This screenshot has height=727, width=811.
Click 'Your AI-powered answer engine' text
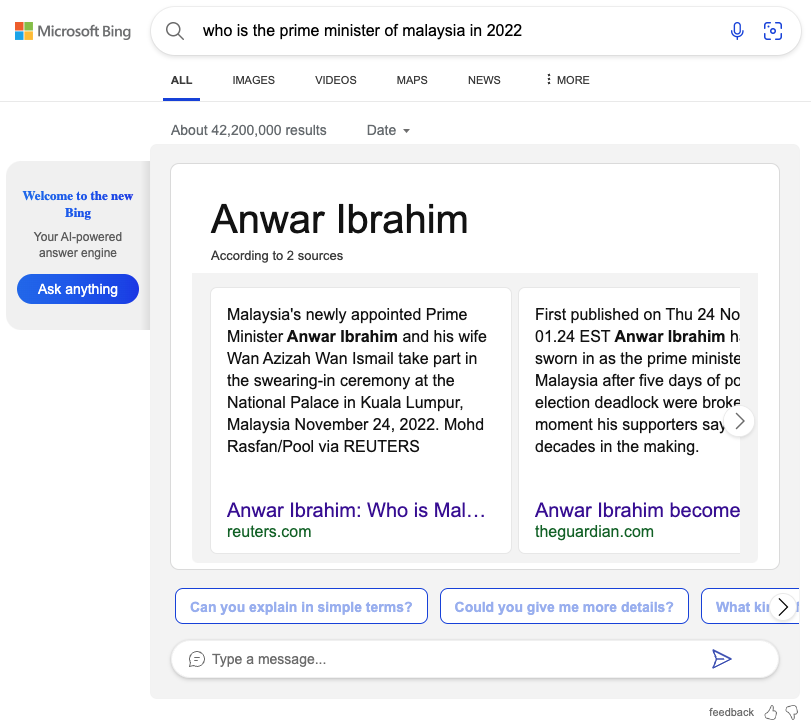[x=78, y=245]
